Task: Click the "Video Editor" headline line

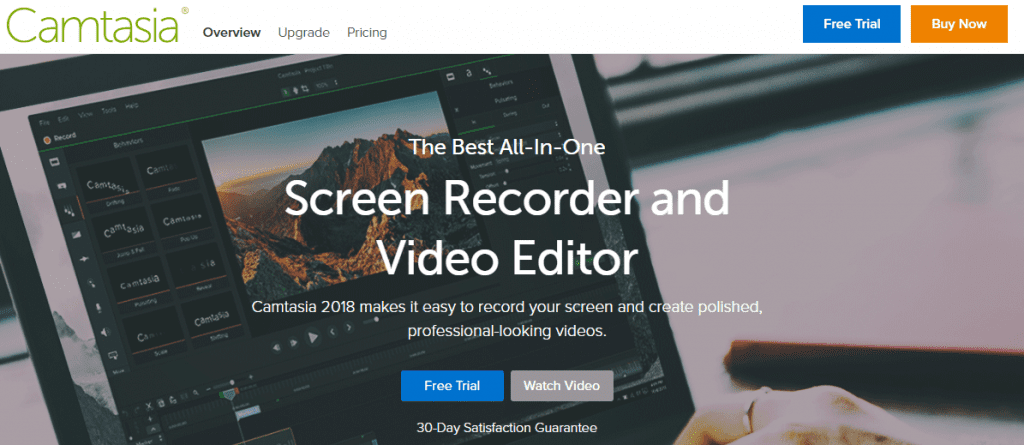Action: (x=508, y=257)
